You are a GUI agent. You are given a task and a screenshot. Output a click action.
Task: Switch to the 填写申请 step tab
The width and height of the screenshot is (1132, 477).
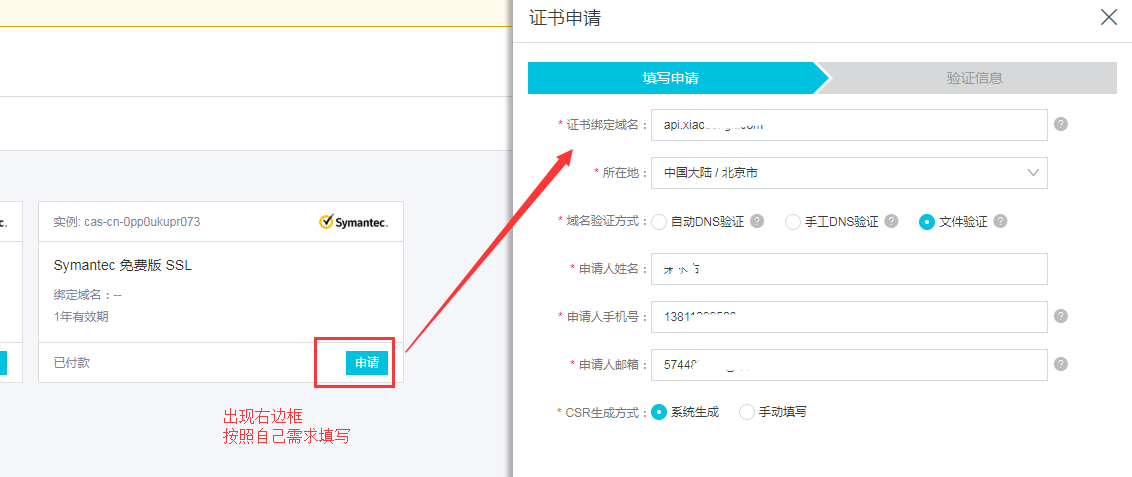coord(672,78)
